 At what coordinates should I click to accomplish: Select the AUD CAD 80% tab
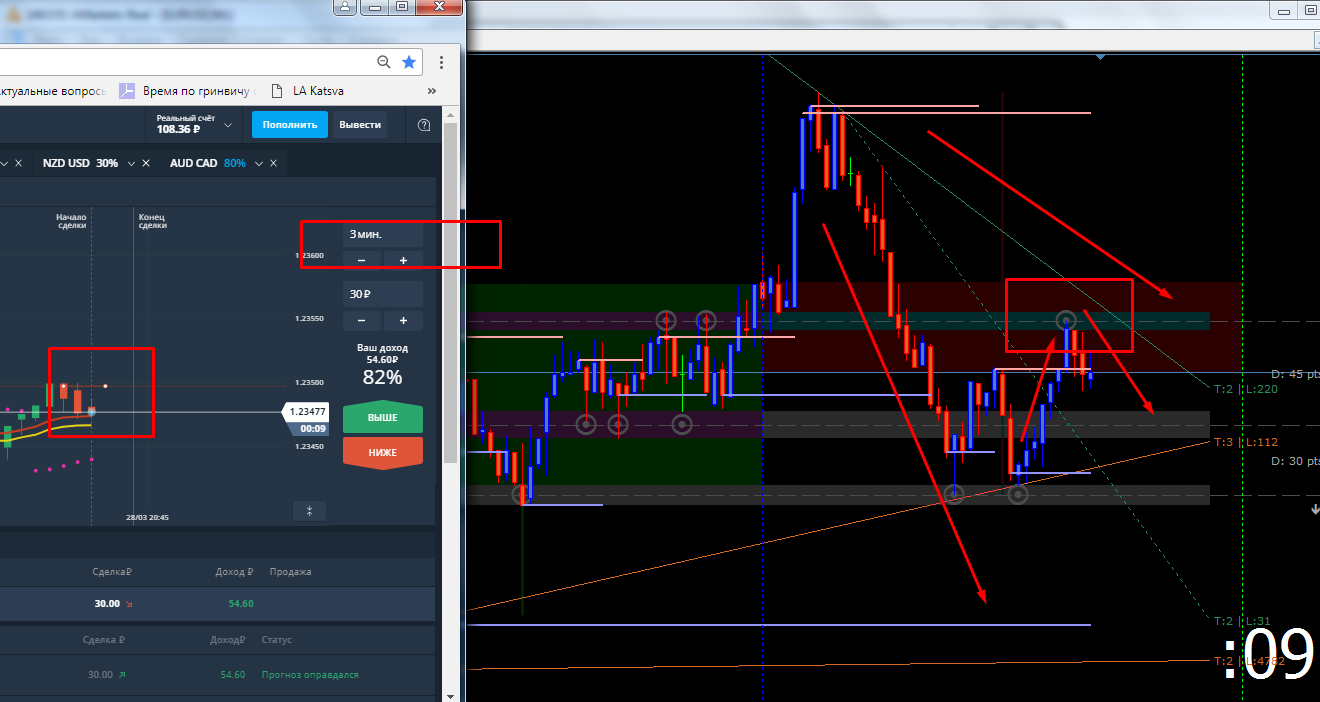pyautogui.click(x=207, y=163)
